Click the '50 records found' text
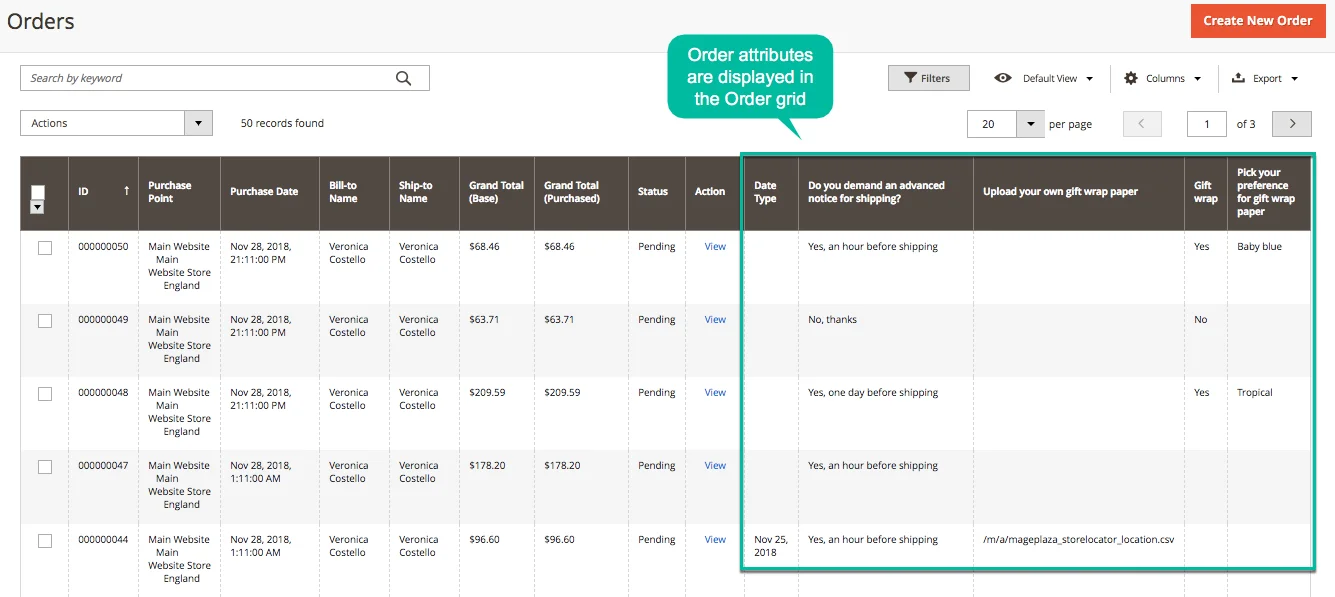 point(282,123)
